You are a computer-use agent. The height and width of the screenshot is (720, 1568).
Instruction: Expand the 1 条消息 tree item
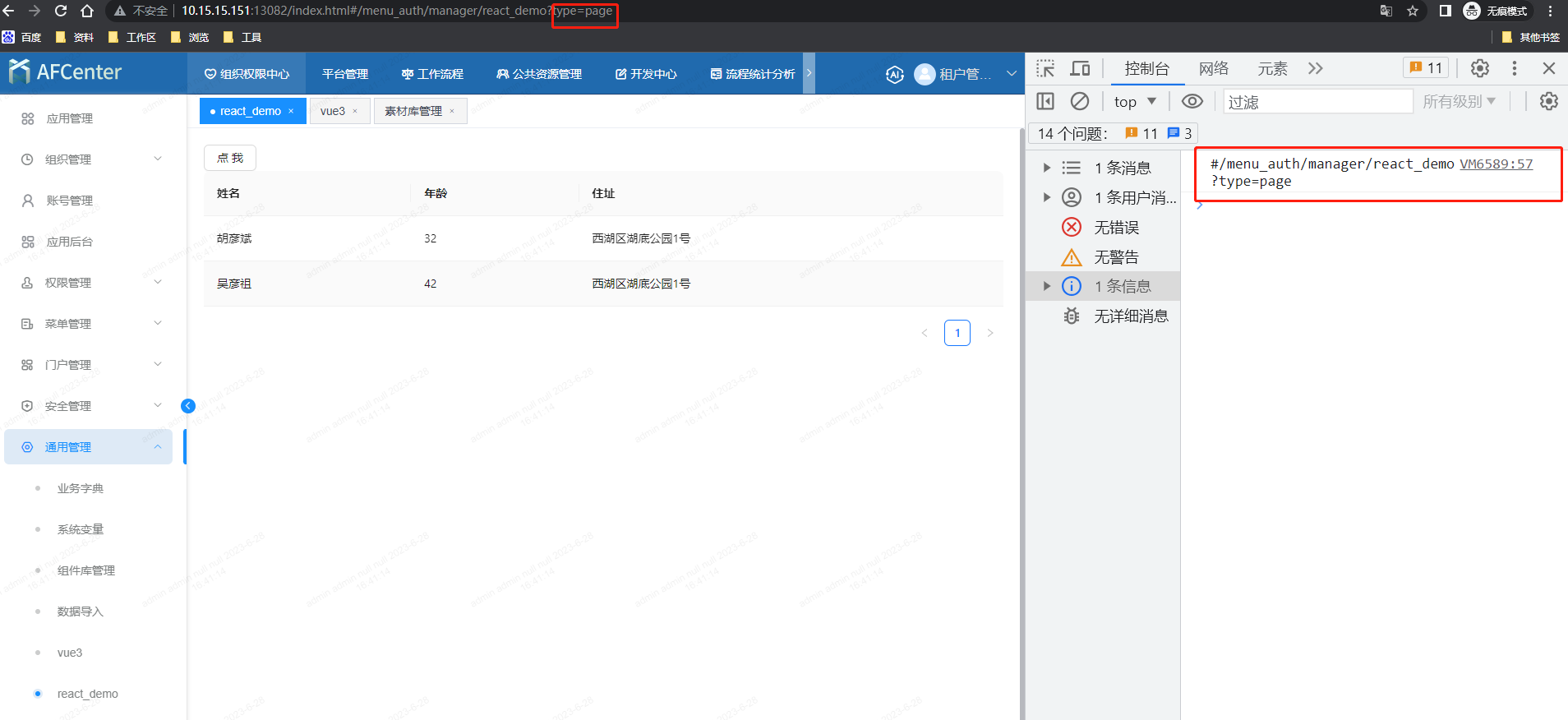coord(1046,168)
